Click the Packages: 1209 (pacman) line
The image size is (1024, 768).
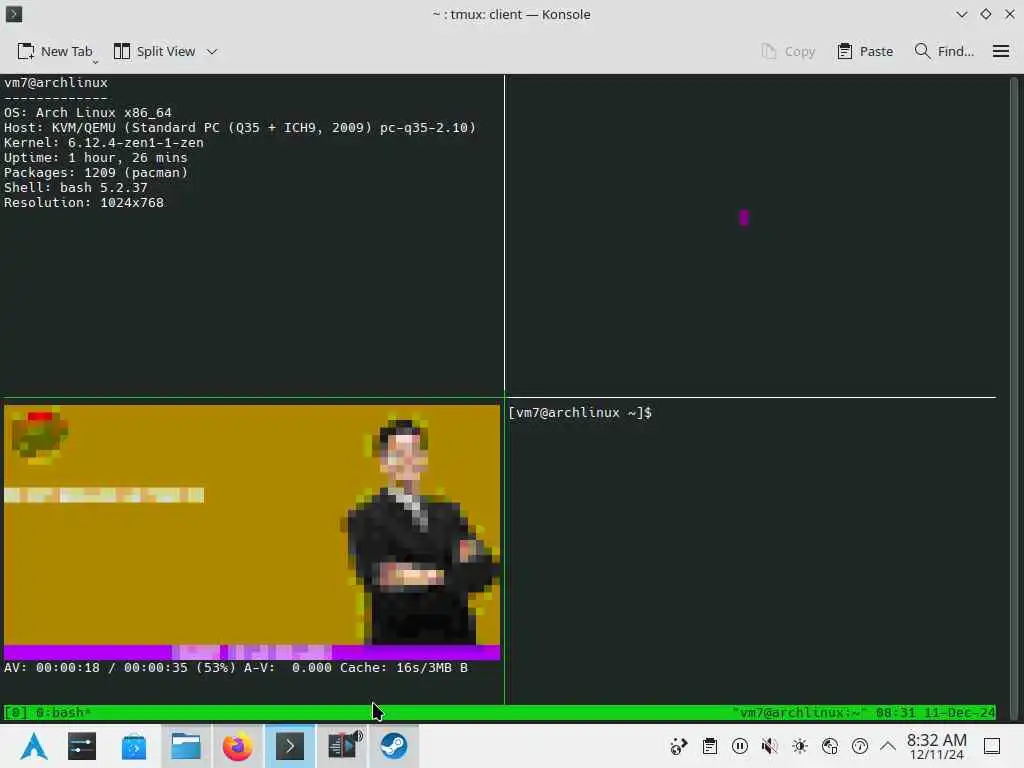96,172
